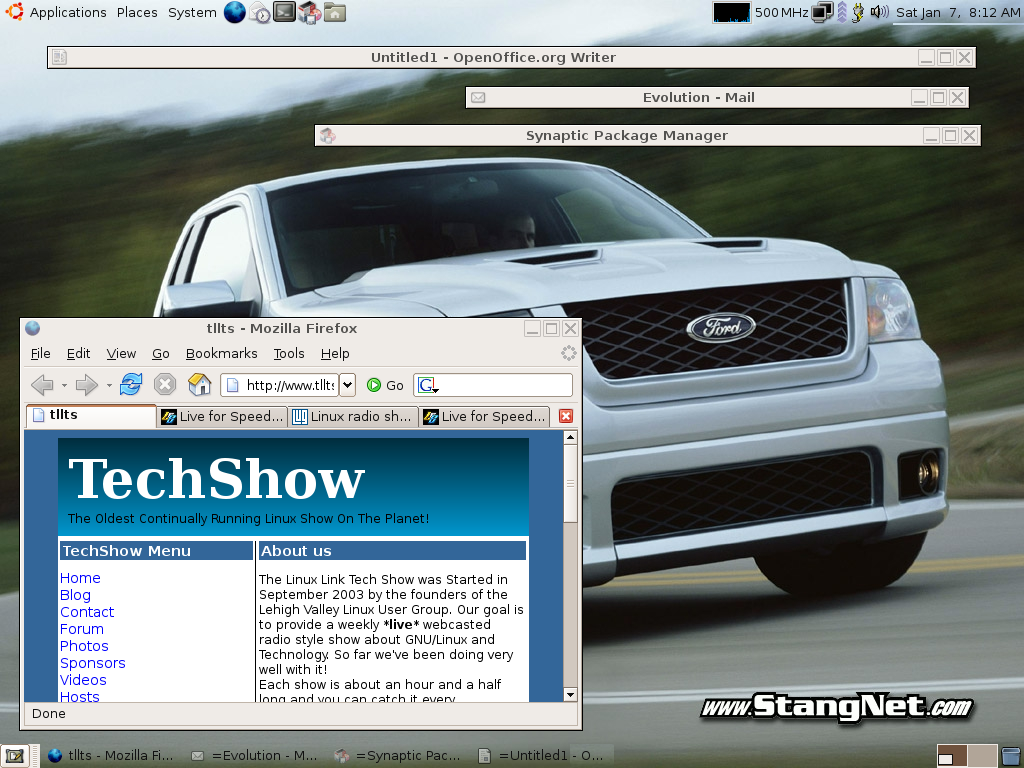The height and width of the screenshot is (768, 1024).
Task: Launch Evolution mail from panel icon
Action: (260, 12)
